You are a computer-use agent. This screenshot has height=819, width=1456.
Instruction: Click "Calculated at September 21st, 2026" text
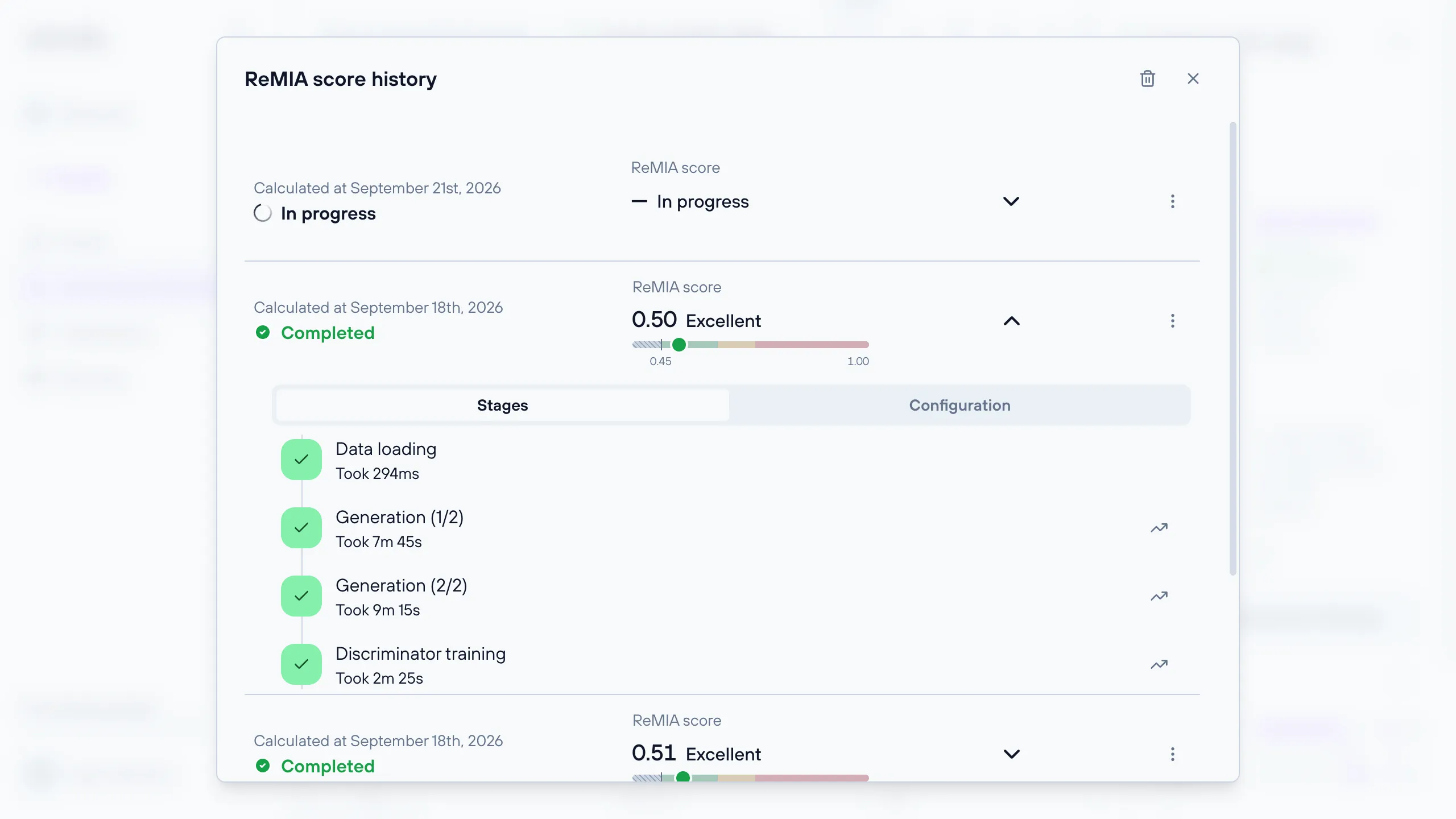(x=377, y=188)
